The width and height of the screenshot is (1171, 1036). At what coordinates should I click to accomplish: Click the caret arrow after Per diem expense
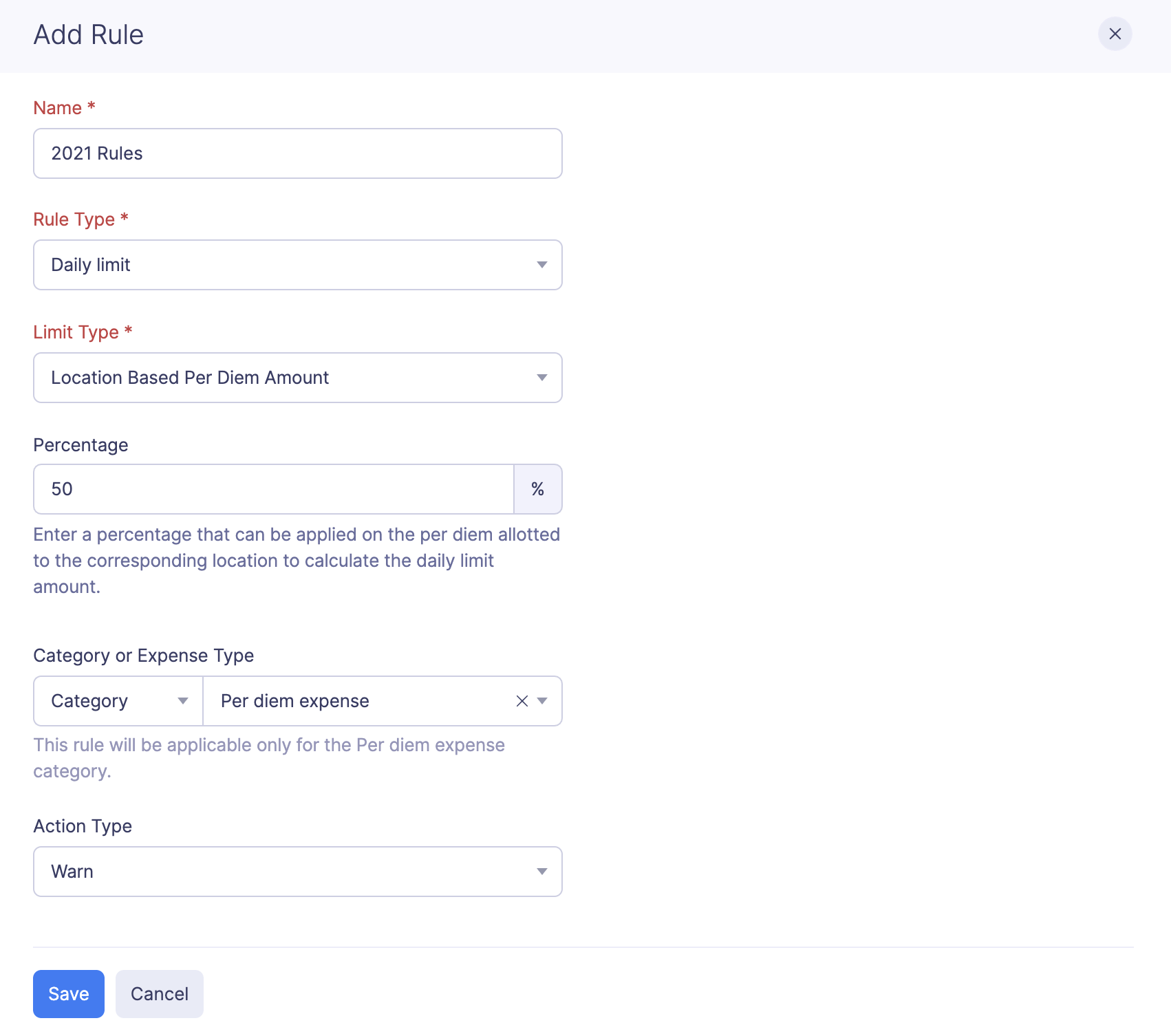click(x=543, y=701)
